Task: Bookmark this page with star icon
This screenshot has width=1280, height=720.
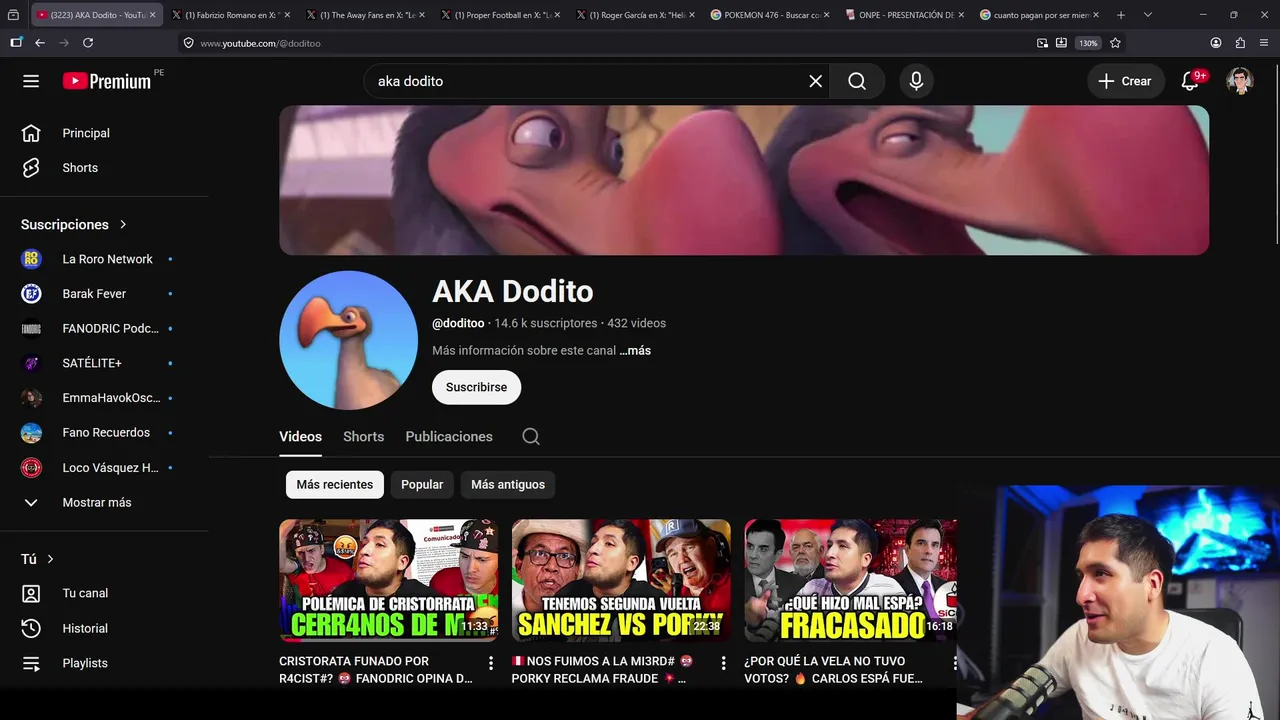Action: 1115,43
